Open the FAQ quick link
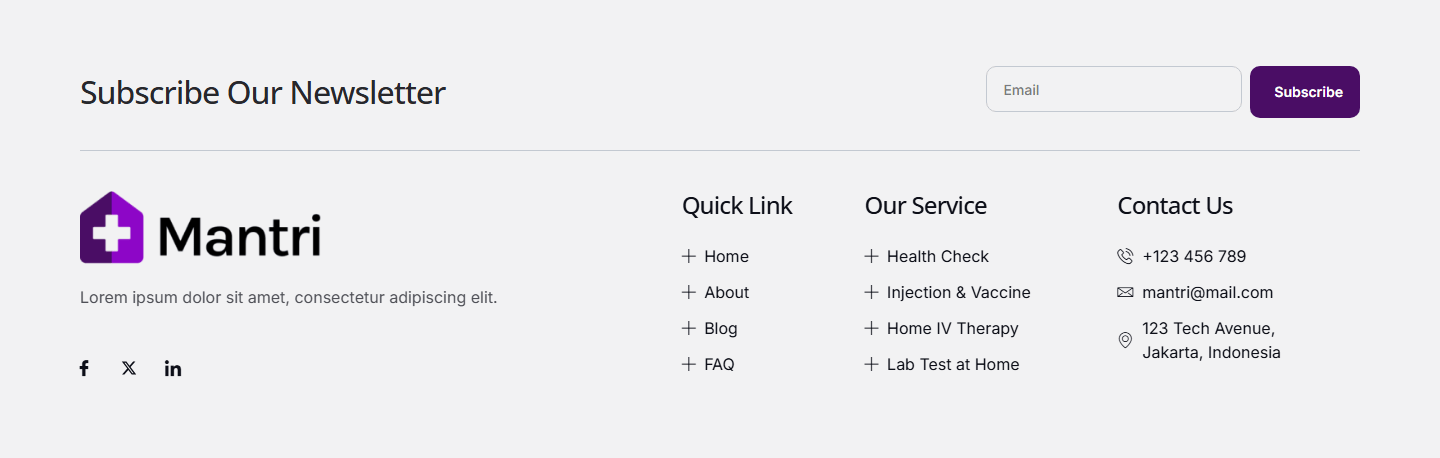This screenshot has width=1440, height=458. [719, 364]
